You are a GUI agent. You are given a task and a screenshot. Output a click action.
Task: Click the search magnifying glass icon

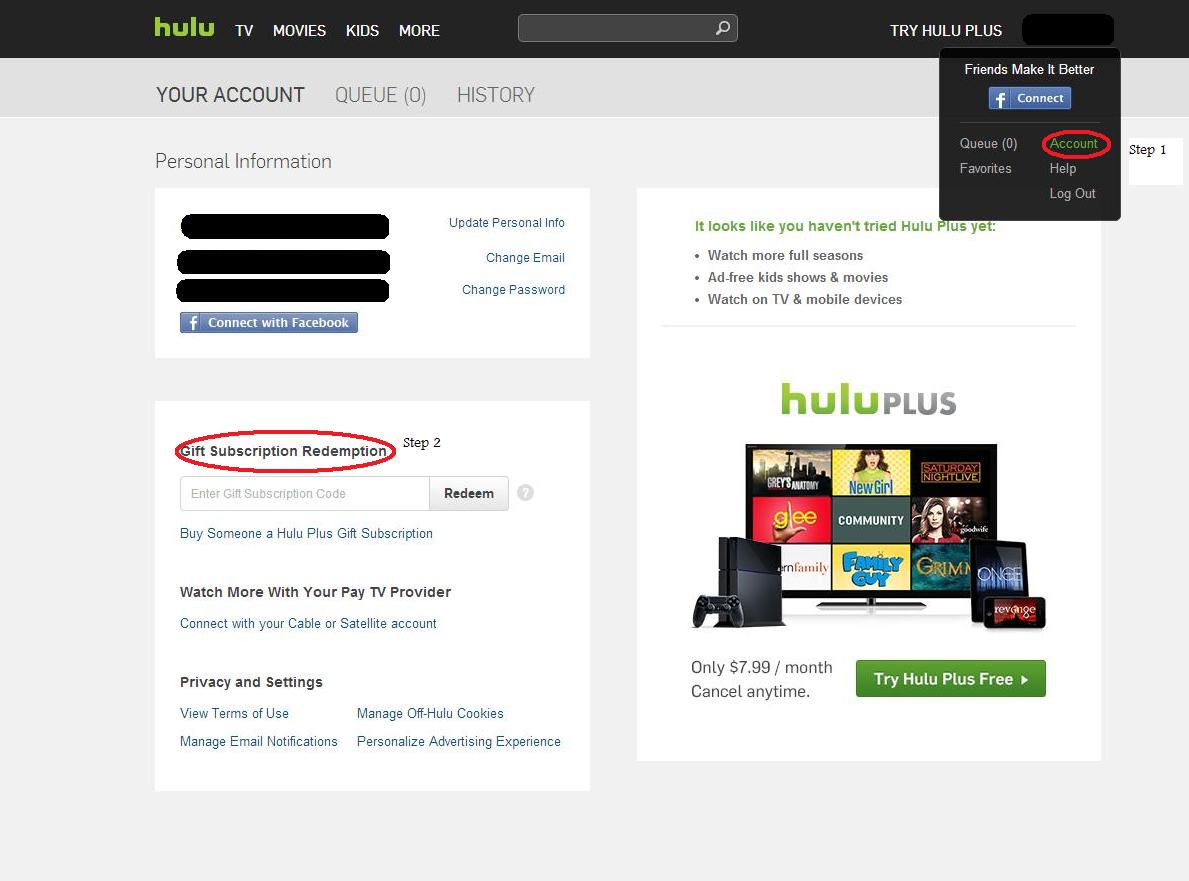(x=722, y=28)
